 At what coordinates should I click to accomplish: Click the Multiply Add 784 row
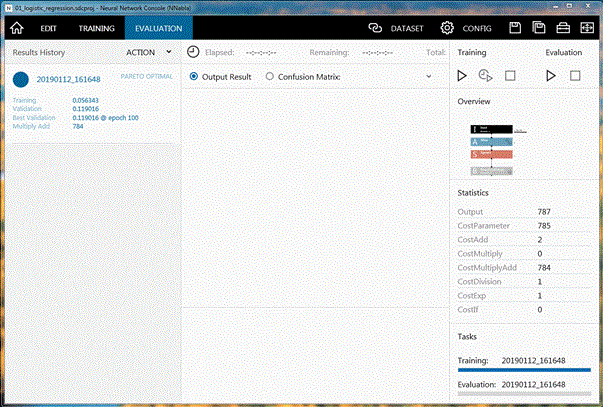click(x=48, y=126)
